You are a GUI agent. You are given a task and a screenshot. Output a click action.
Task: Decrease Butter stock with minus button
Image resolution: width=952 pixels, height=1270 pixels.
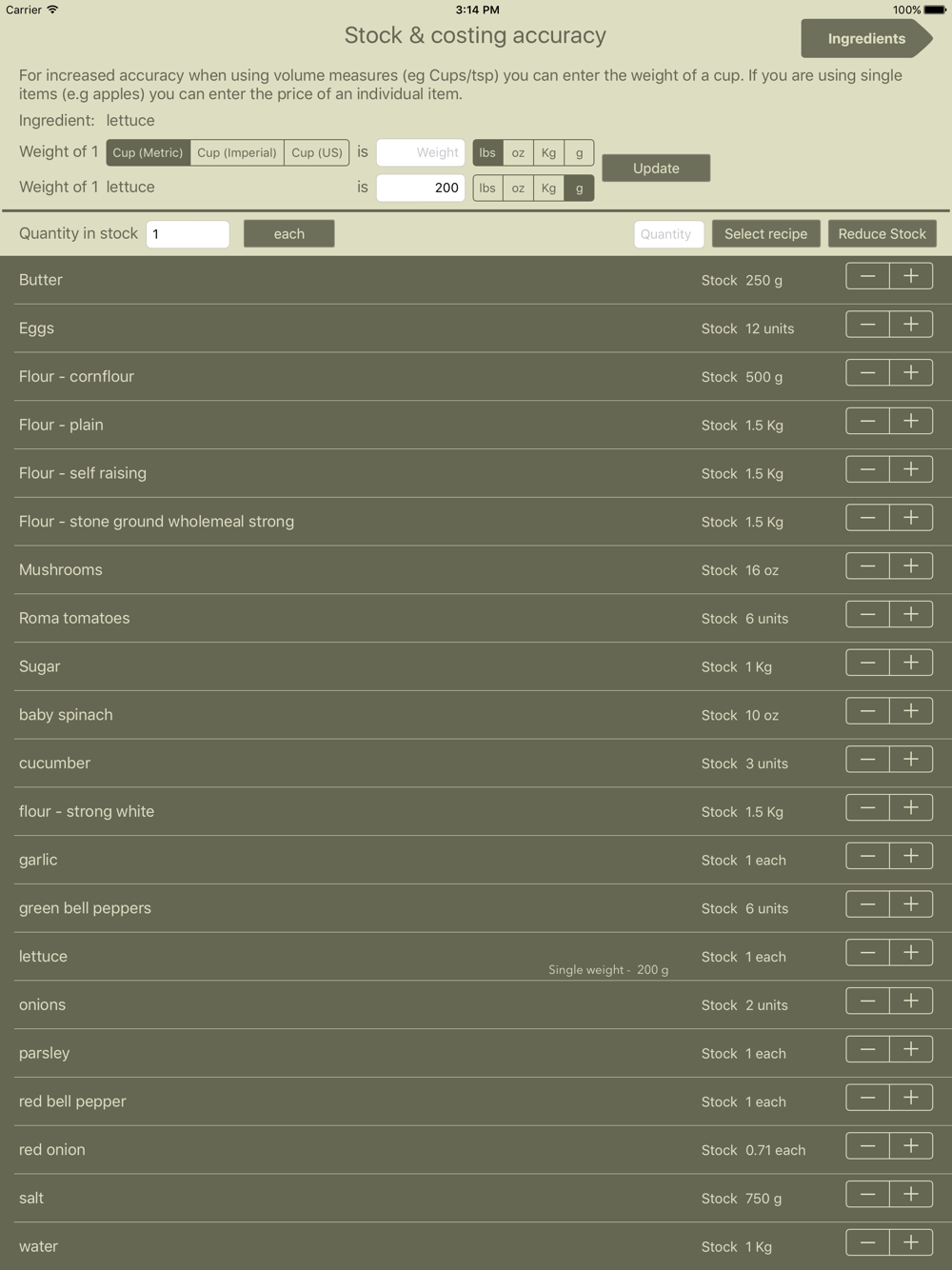(867, 276)
